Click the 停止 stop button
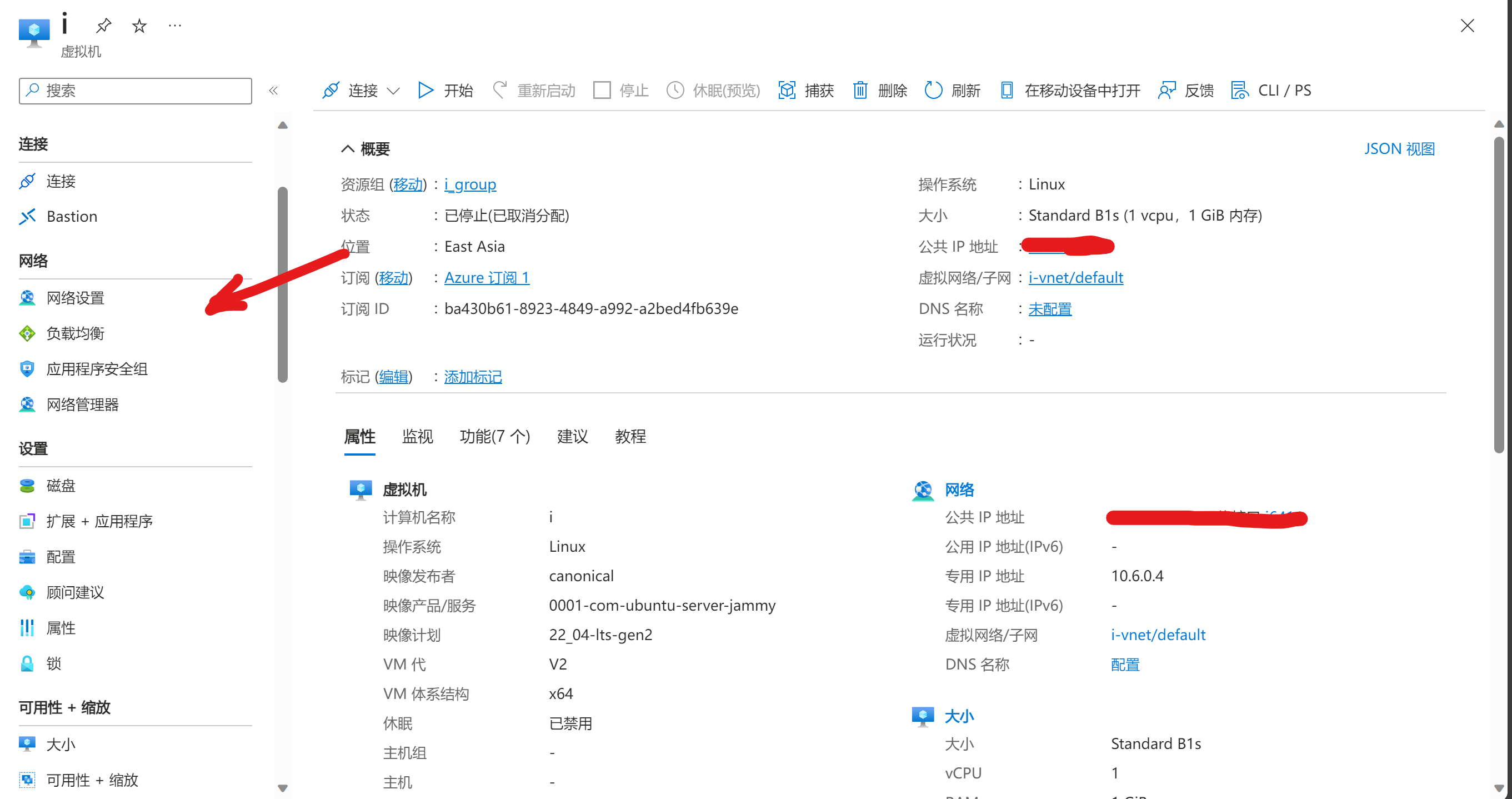The image size is (1512, 799). pyautogui.click(x=621, y=91)
